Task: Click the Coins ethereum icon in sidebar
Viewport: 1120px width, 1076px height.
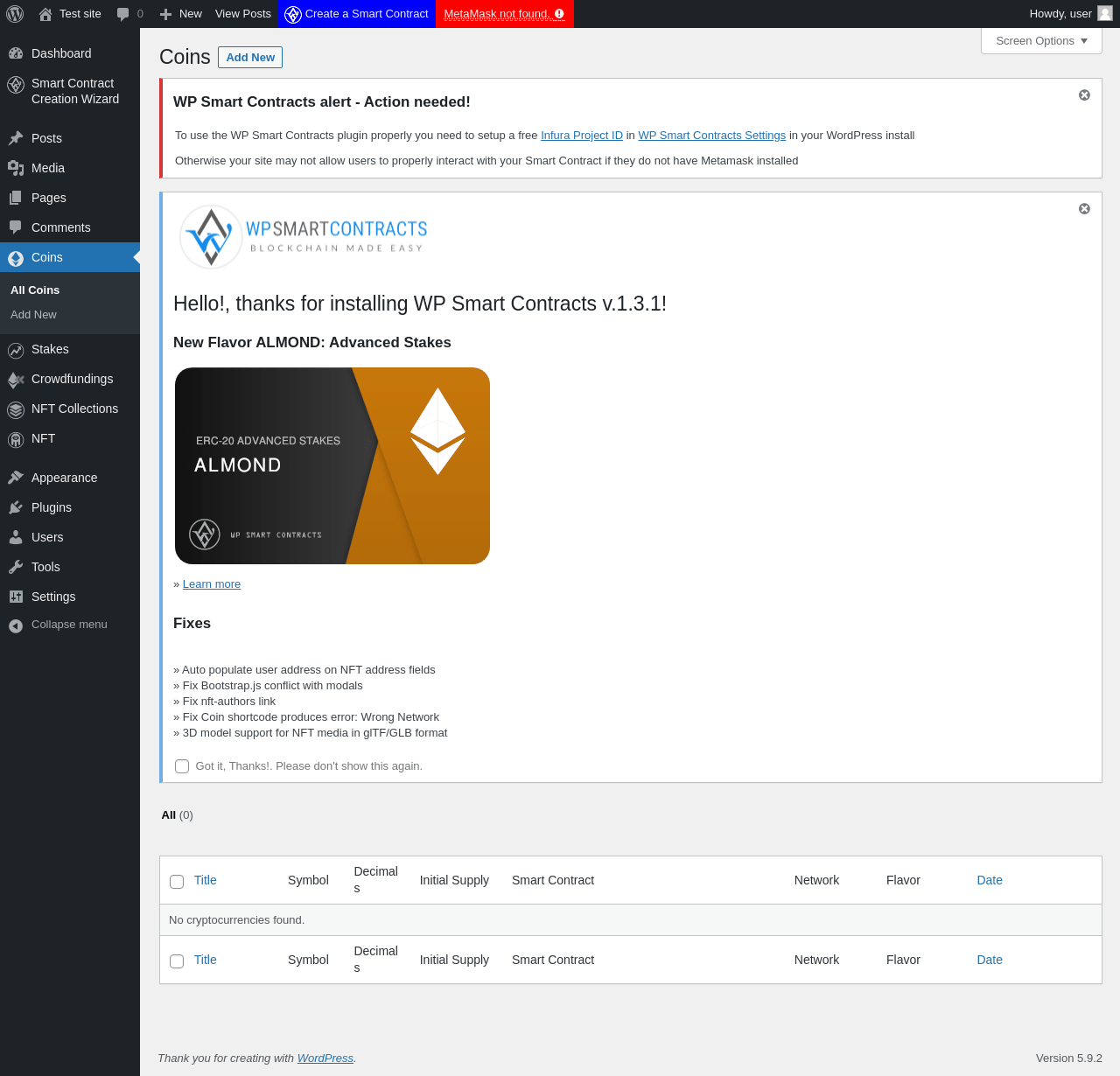Action: pos(16,258)
